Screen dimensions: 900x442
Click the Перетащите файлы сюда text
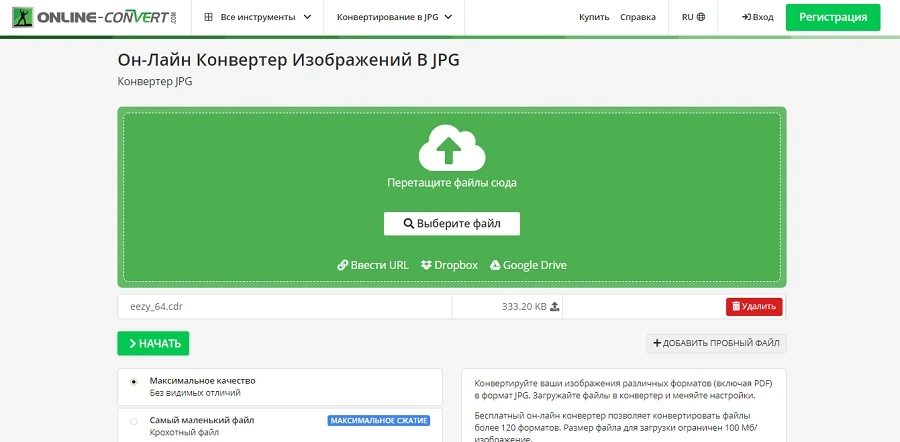coord(452,183)
